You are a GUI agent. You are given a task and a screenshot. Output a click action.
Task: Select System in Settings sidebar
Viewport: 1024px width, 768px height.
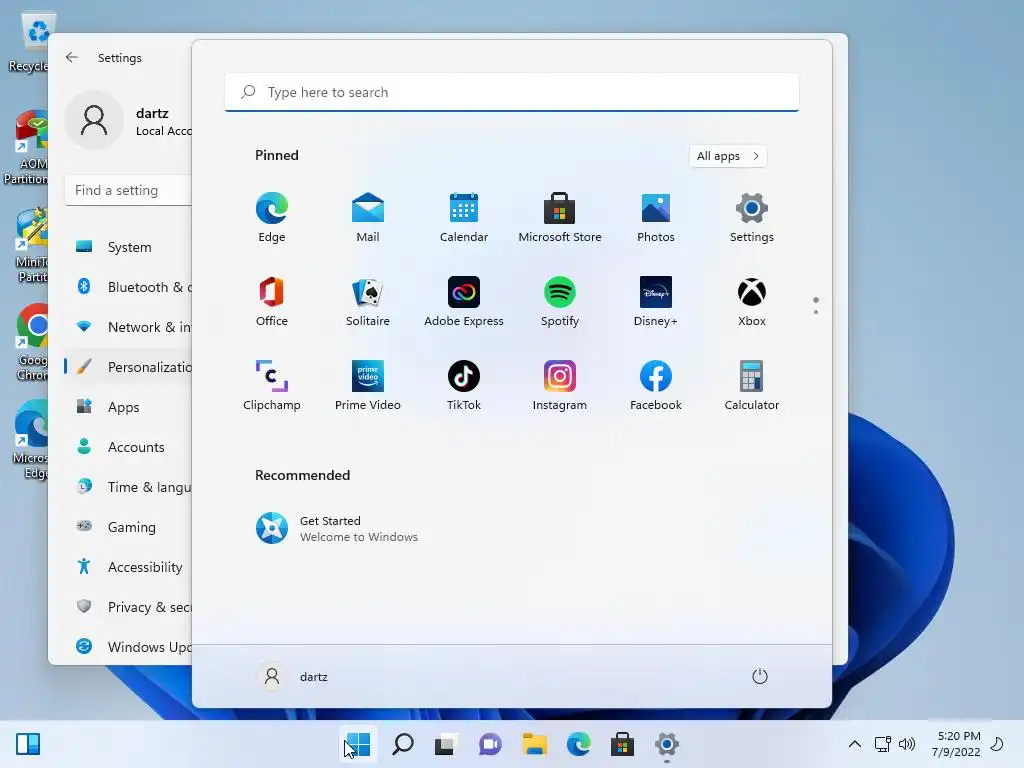point(129,247)
